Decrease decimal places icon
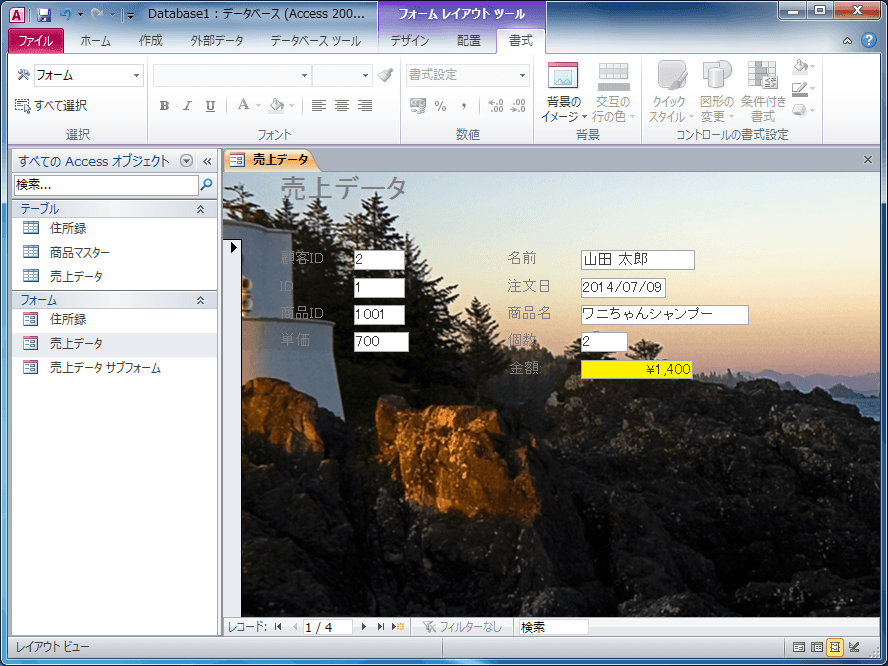The image size is (888, 666). [518, 105]
